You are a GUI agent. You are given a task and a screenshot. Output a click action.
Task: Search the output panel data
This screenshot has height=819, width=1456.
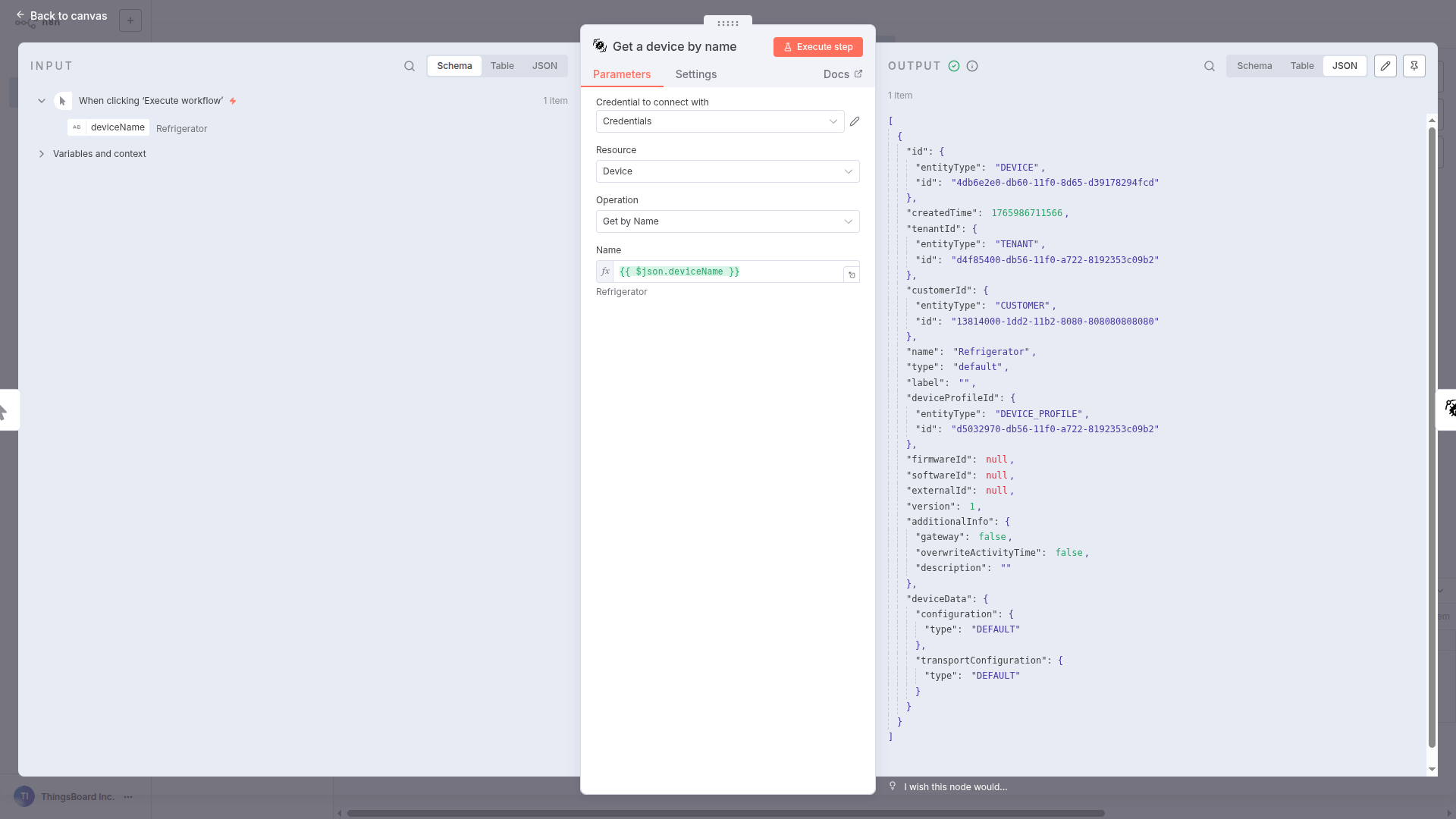1210,66
